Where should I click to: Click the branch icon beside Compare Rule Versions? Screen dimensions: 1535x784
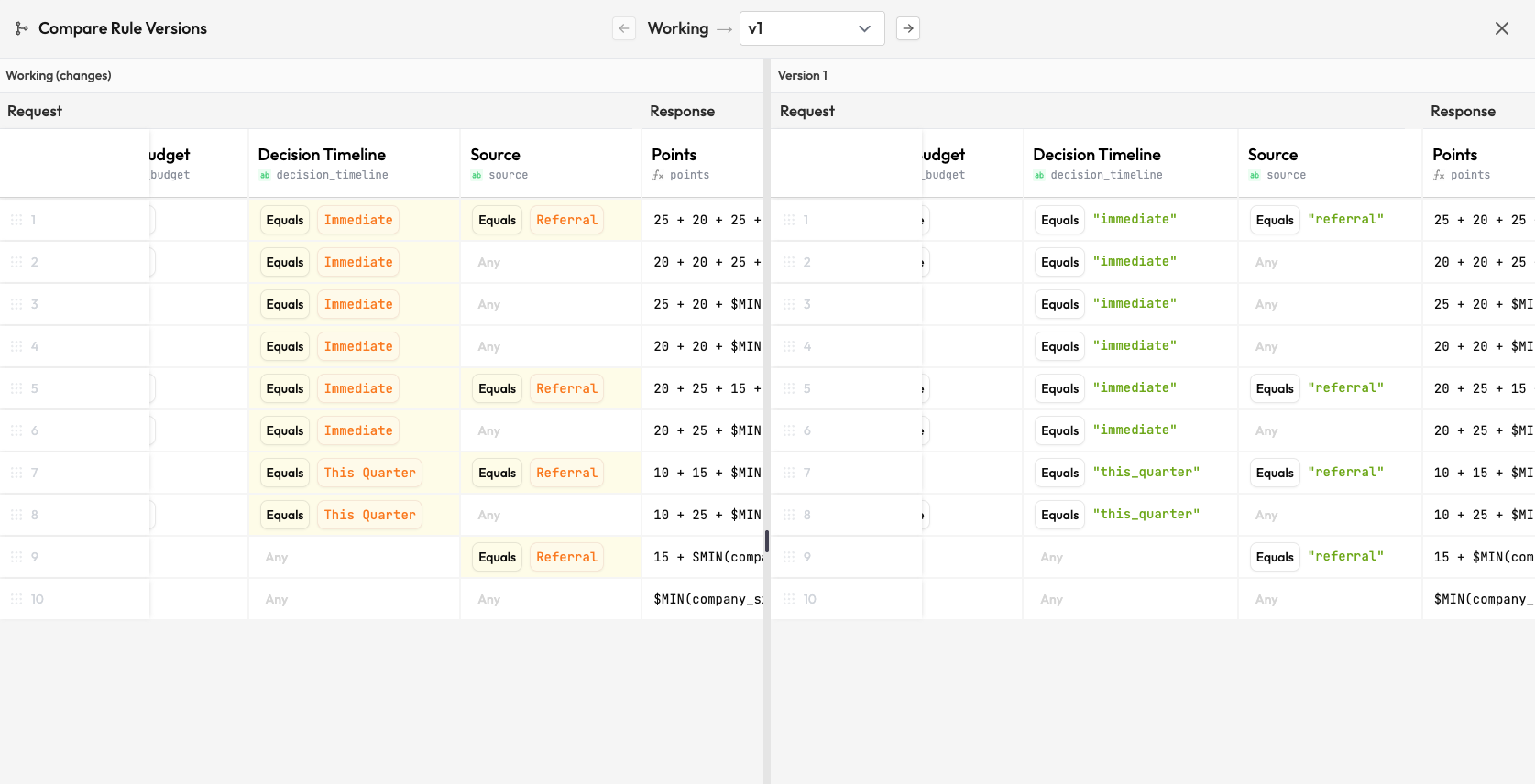(x=21, y=28)
